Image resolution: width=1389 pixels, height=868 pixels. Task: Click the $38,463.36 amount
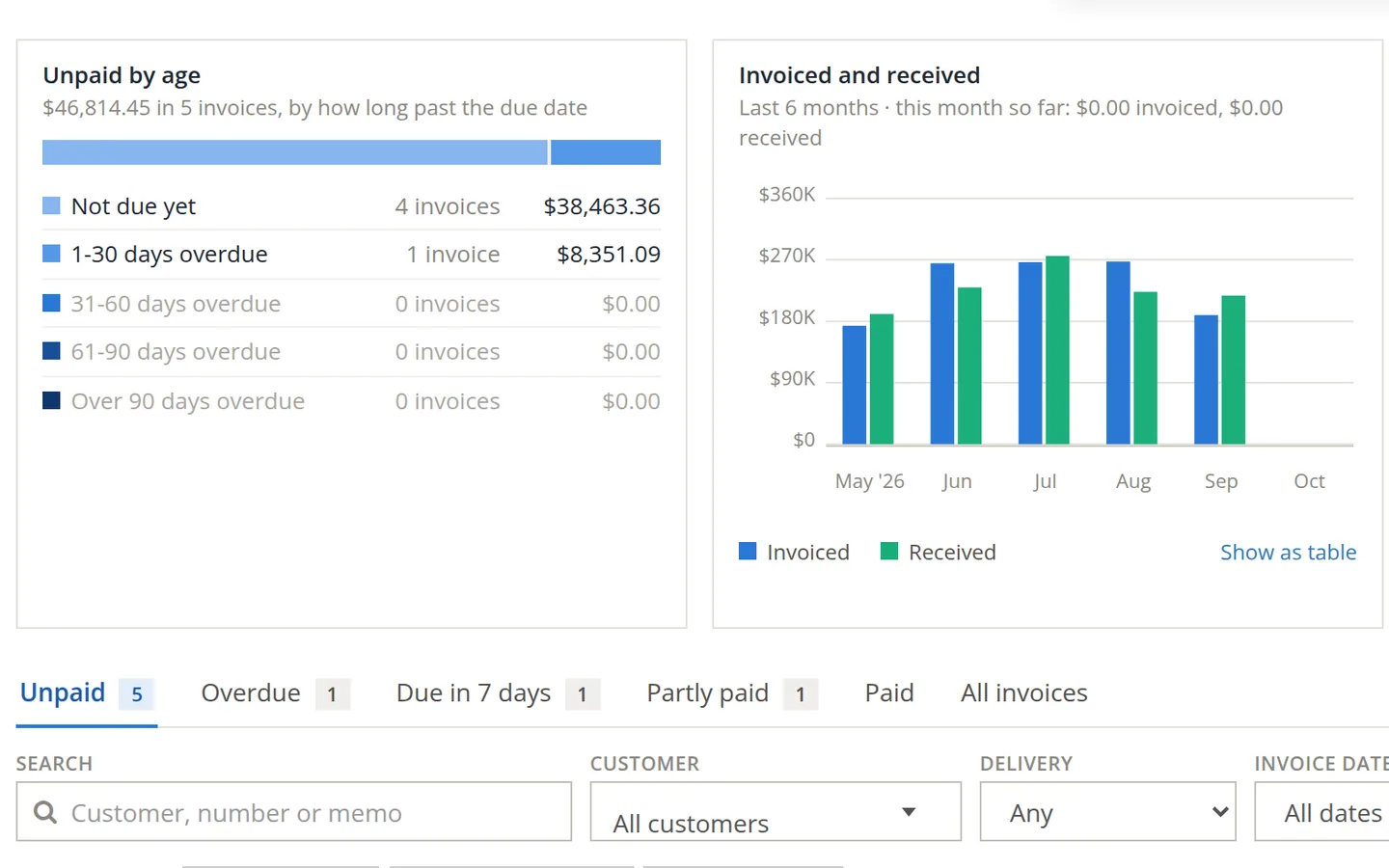pos(602,206)
